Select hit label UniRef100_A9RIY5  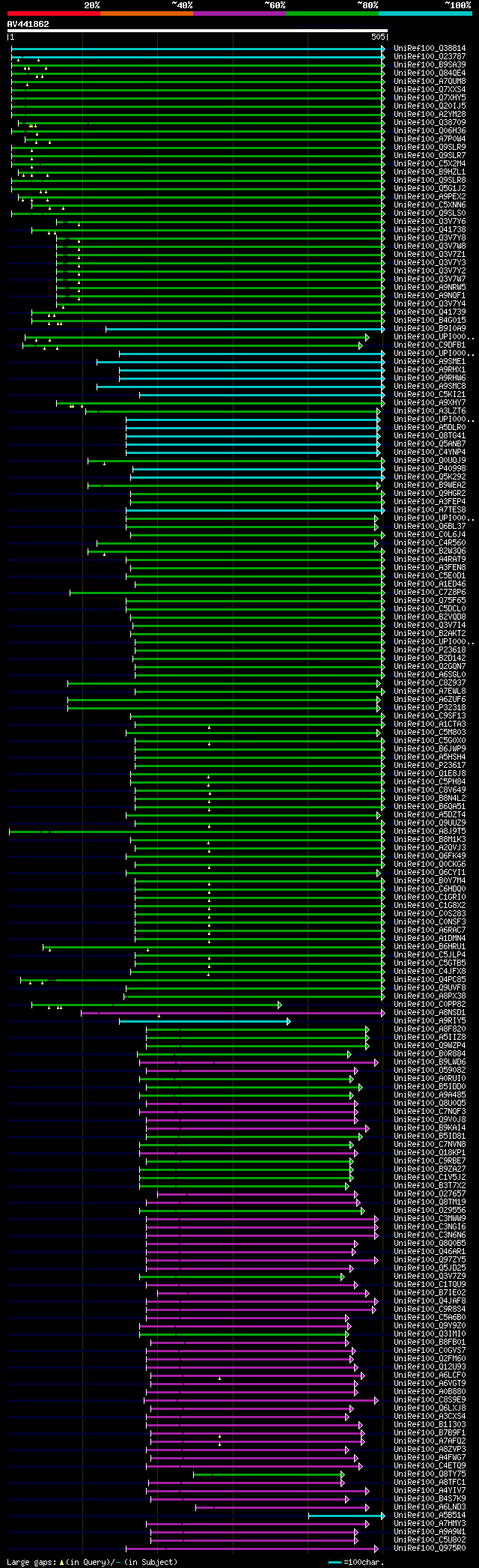[430, 1021]
